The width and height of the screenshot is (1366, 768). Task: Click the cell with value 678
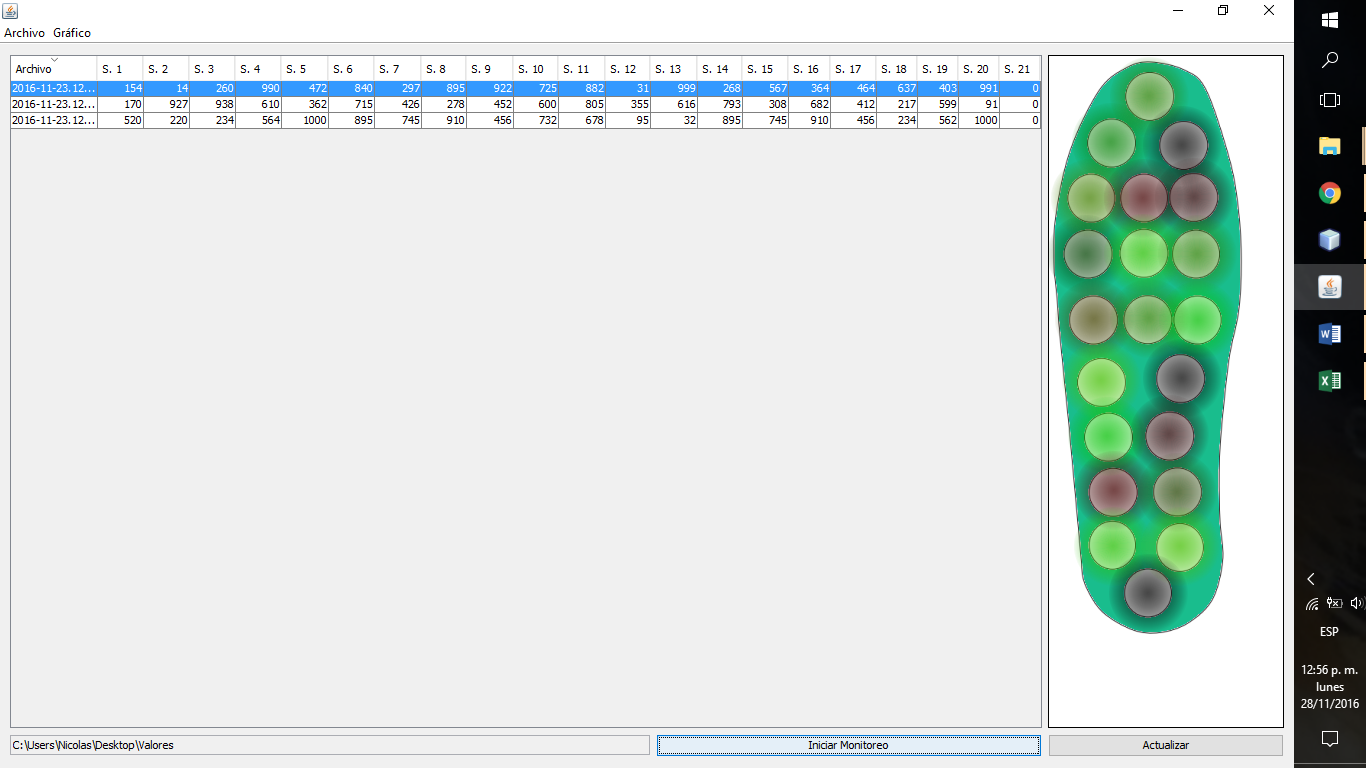[x=581, y=120]
